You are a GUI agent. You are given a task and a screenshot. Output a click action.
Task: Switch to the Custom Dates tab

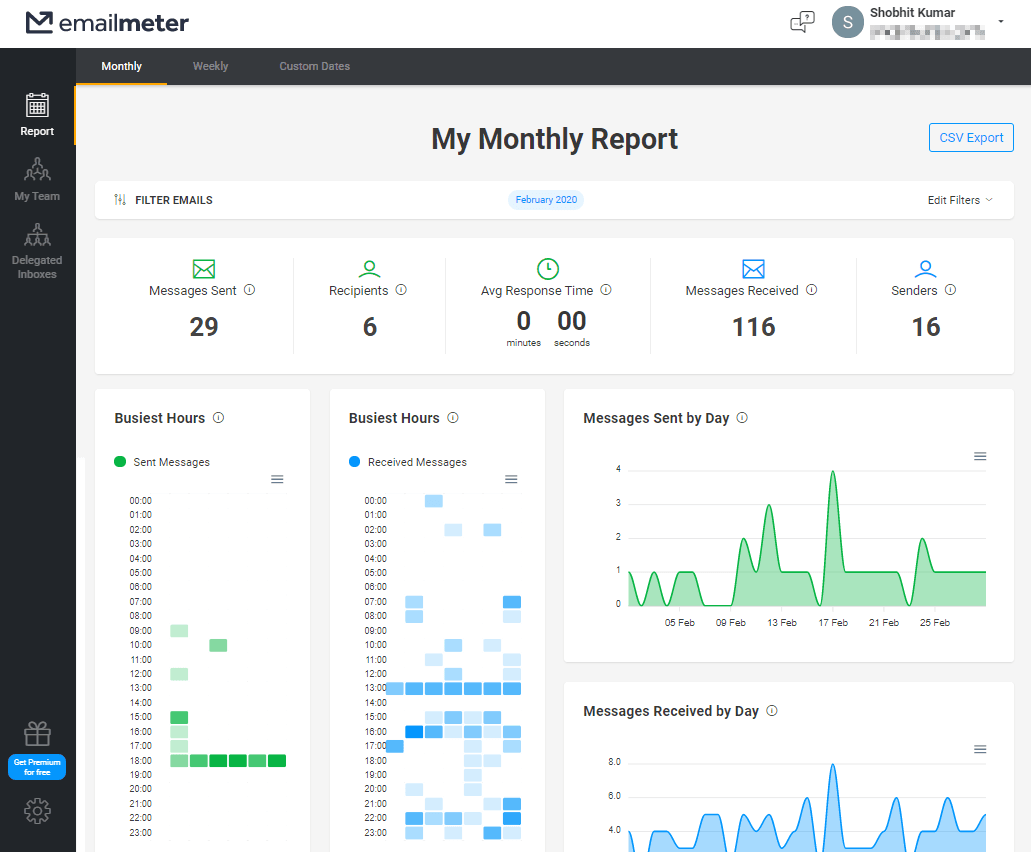tap(314, 66)
